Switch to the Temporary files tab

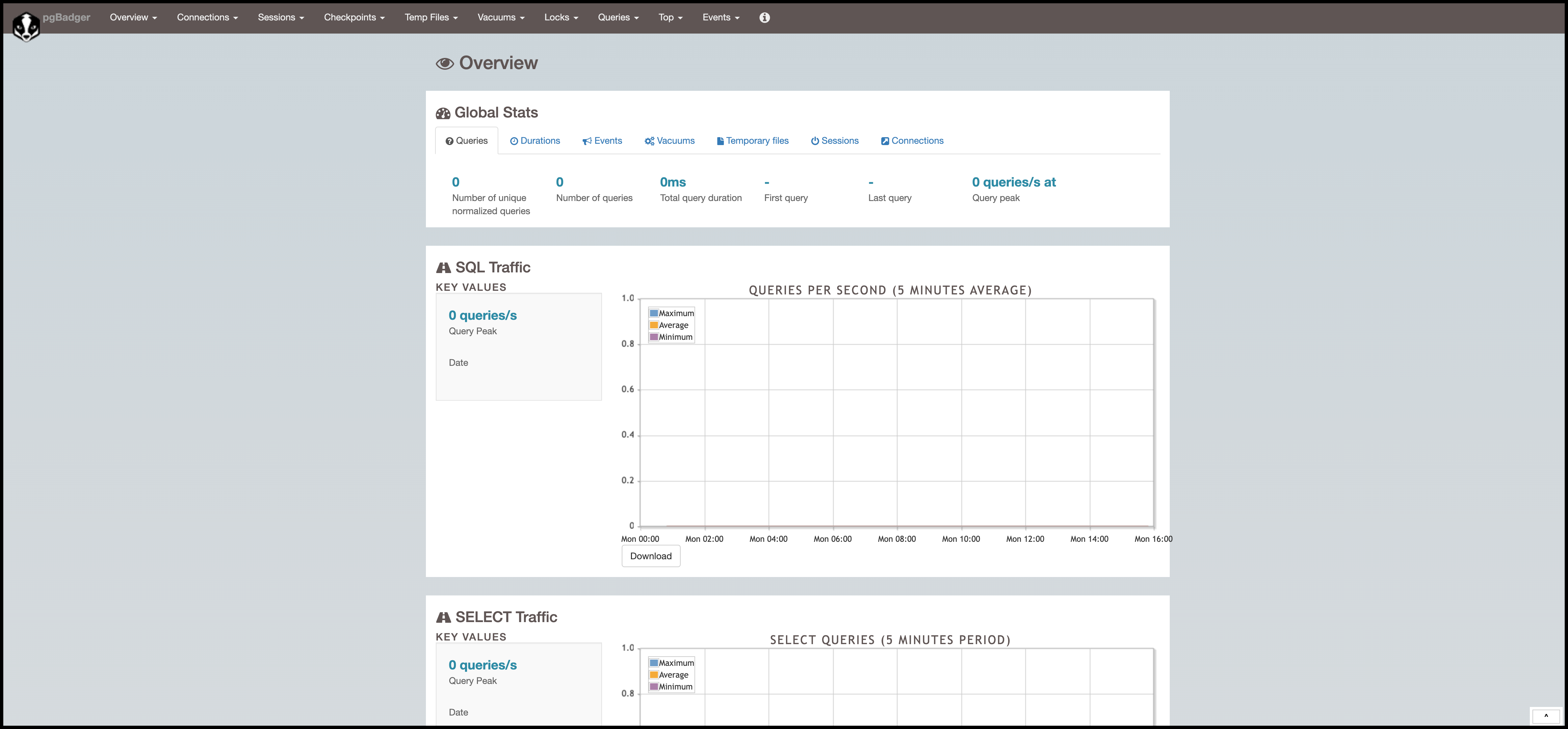752,140
